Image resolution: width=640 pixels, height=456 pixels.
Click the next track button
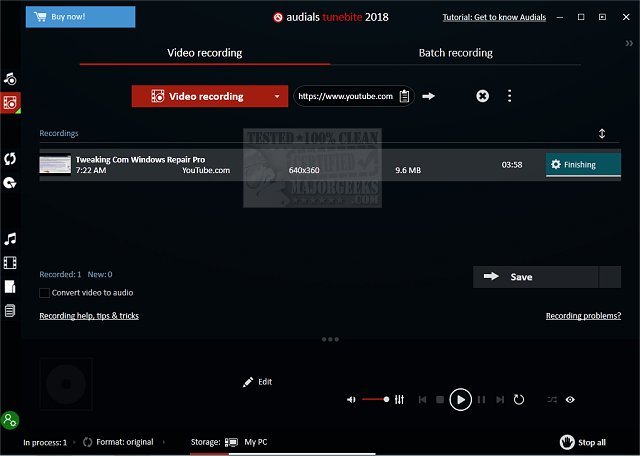tap(500, 400)
